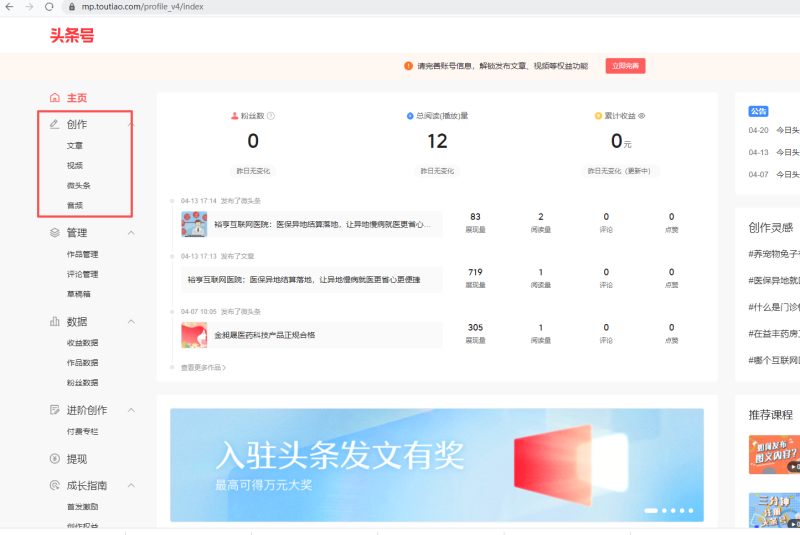
Task: Open the #养宠物兔子 inspiration topic
Action: (x=774, y=253)
